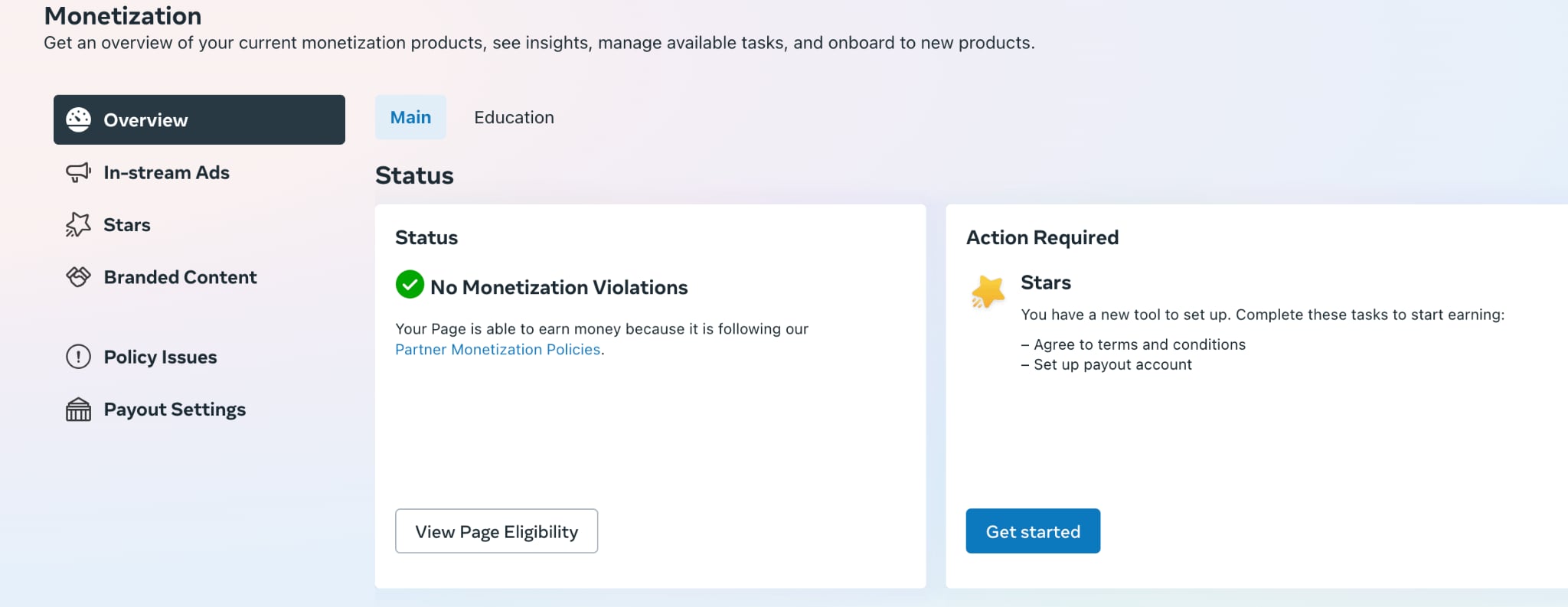Click 'Agree to terms and conditions' task

click(1133, 344)
